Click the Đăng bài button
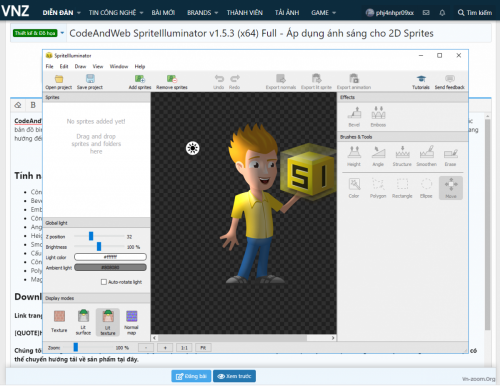500x386 pixels. [191, 376]
